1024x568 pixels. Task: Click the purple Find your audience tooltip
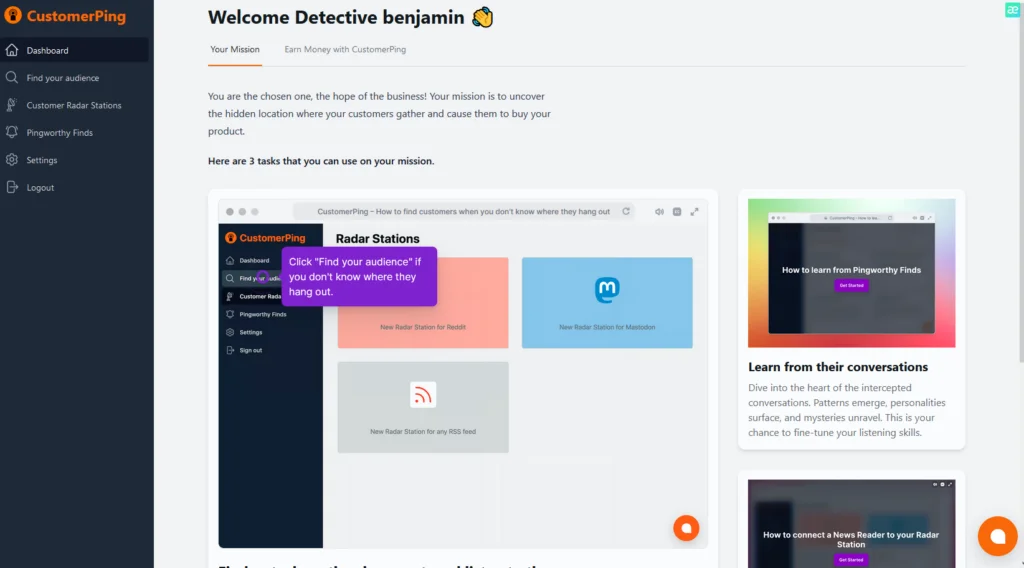click(x=359, y=276)
